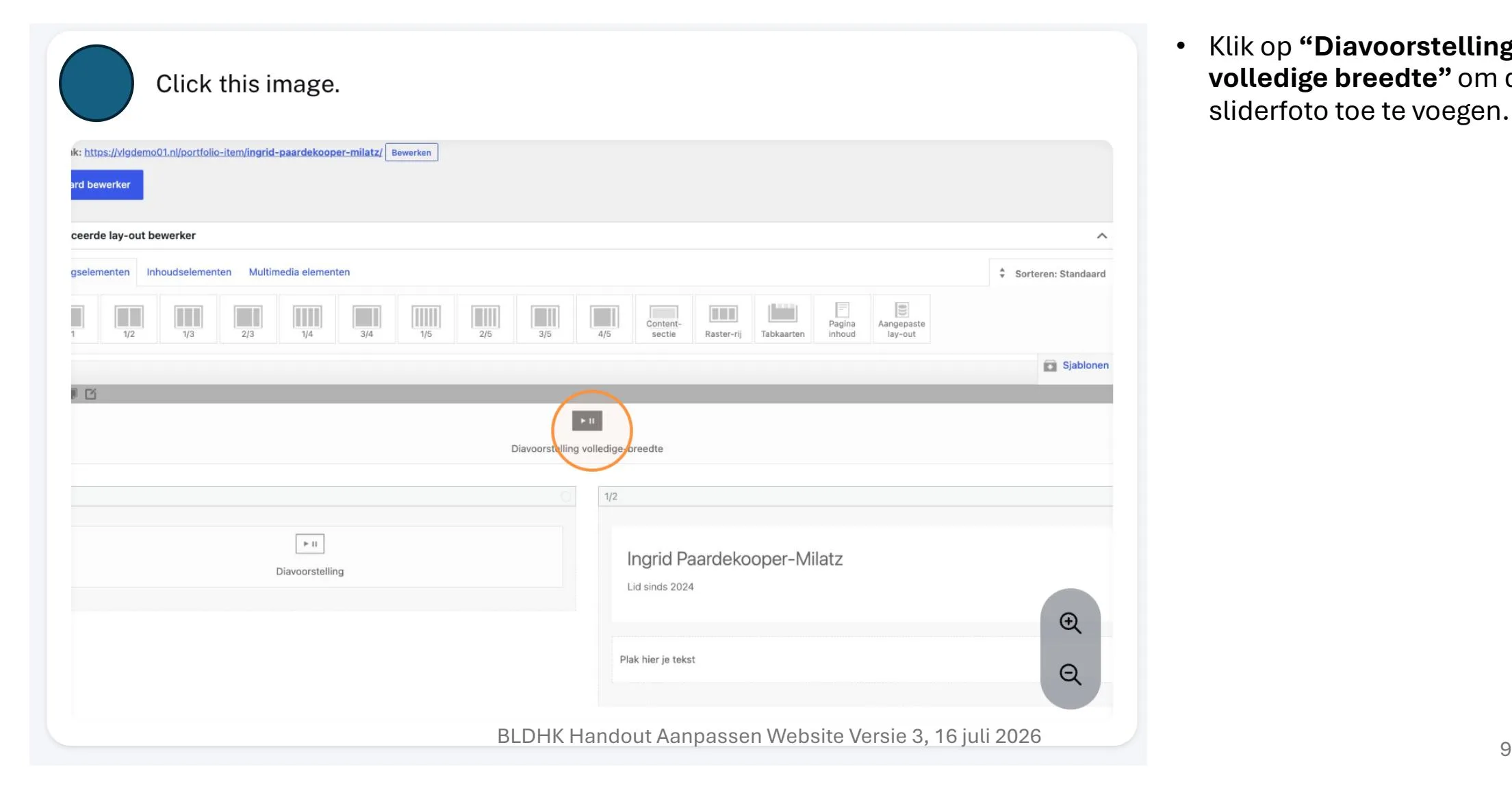Add the Tabkaarten element
Image resolution: width=1512 pixels, height=795 pixels.
[x=782, y=319]
